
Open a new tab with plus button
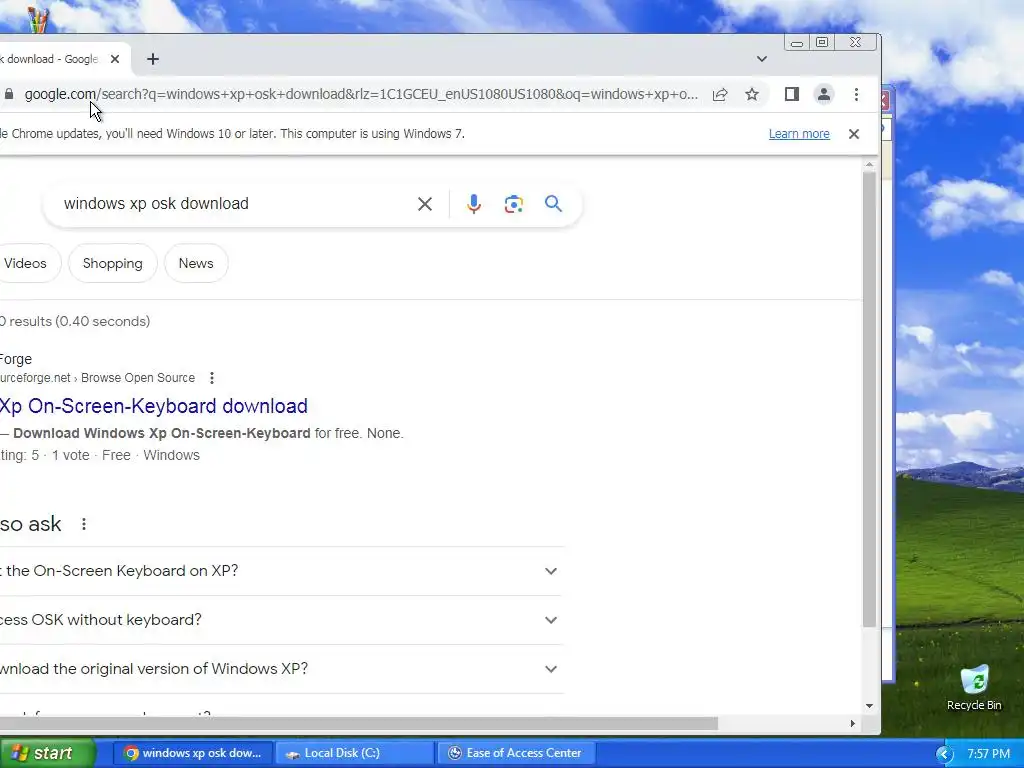153,59
